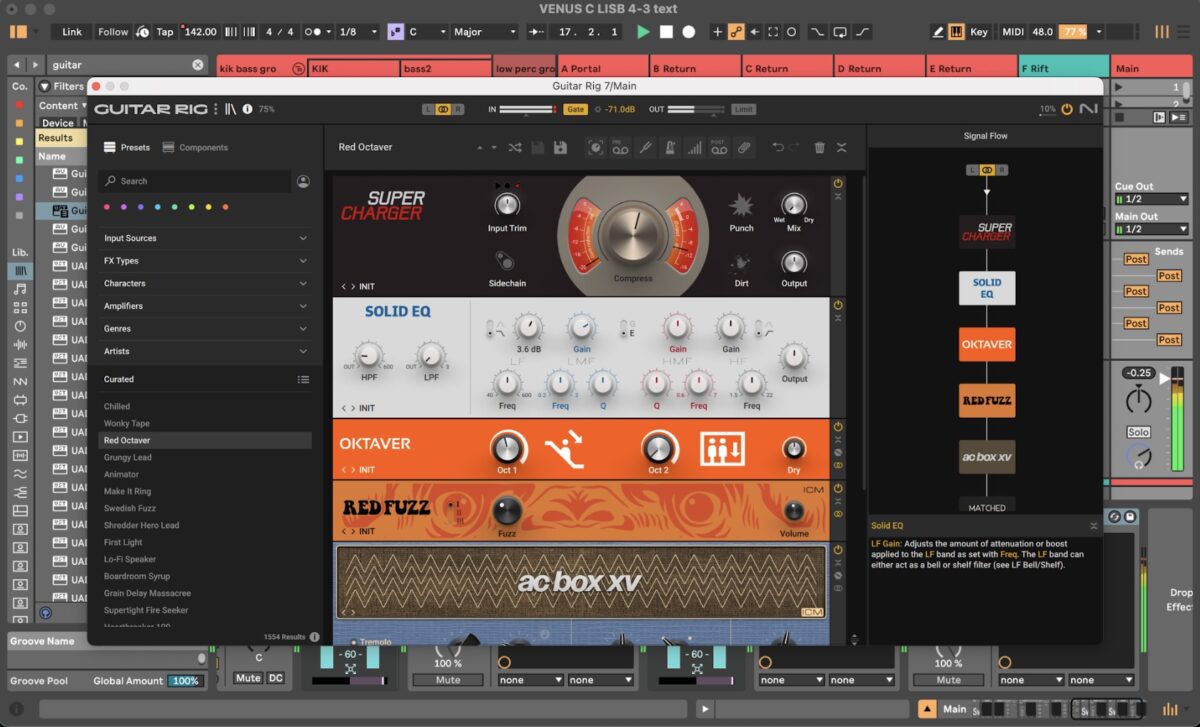Open the POST tapedeck tool
The width and height of the screenshot is (1200, 727).
(718, 147)
